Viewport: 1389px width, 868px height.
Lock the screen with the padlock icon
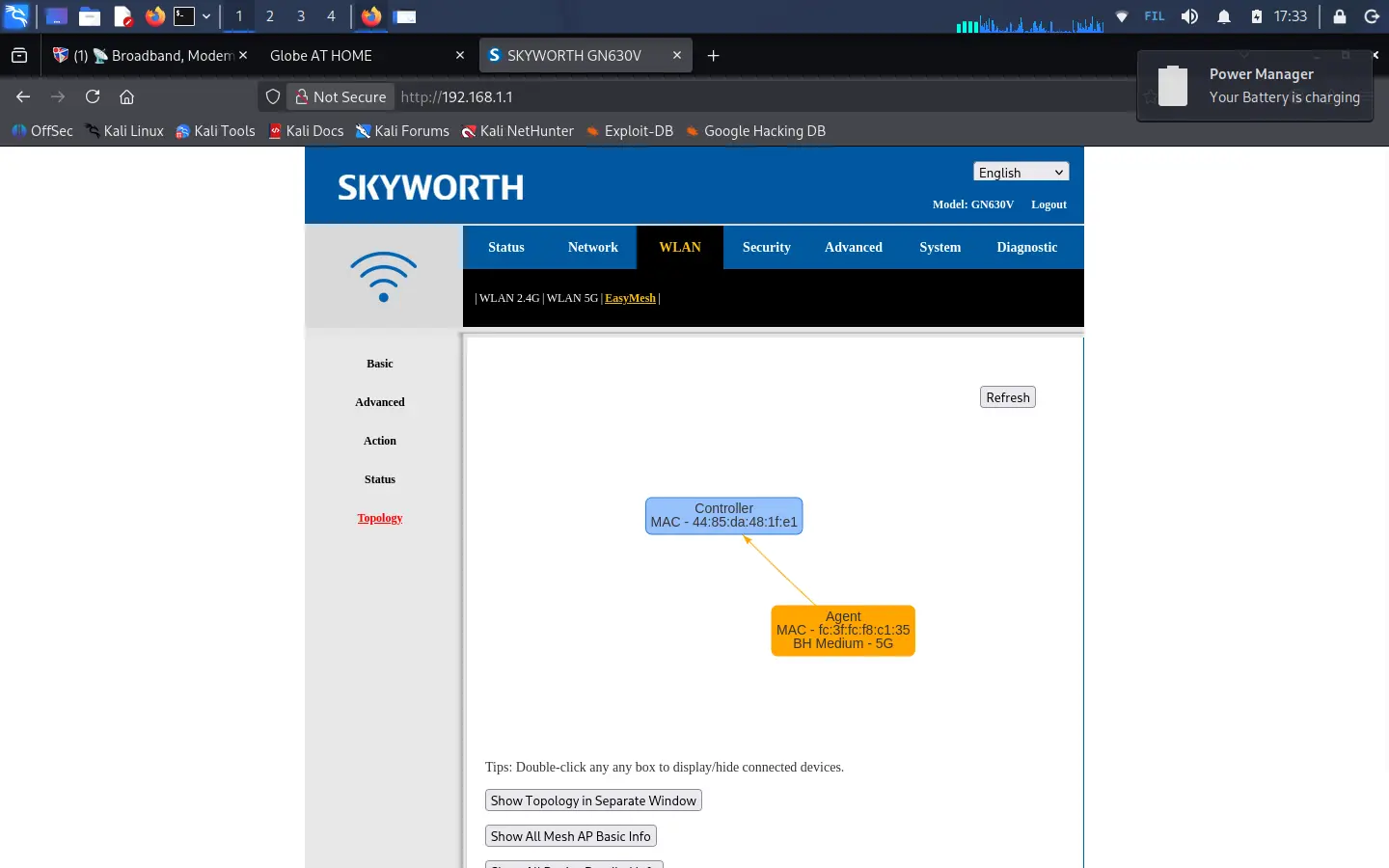pyautogui.click(x=1340, y=16)
